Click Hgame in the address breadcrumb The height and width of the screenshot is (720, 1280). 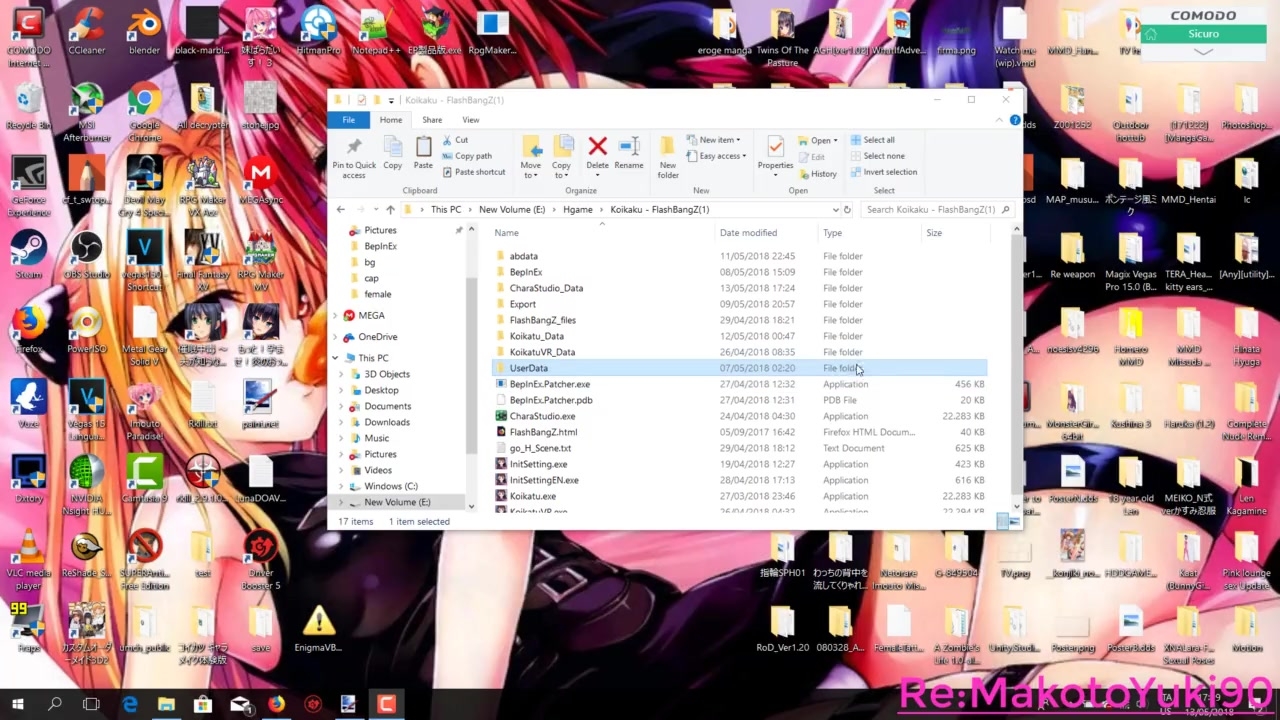pos(578,210)
